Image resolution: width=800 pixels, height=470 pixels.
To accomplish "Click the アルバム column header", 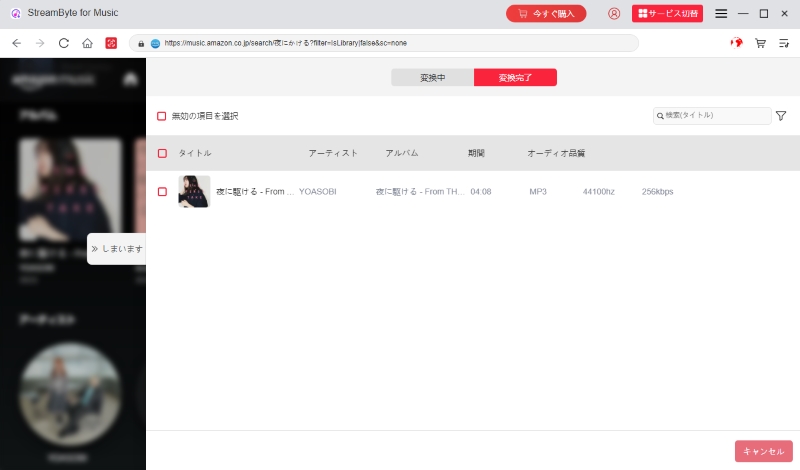I will [402, 153].
